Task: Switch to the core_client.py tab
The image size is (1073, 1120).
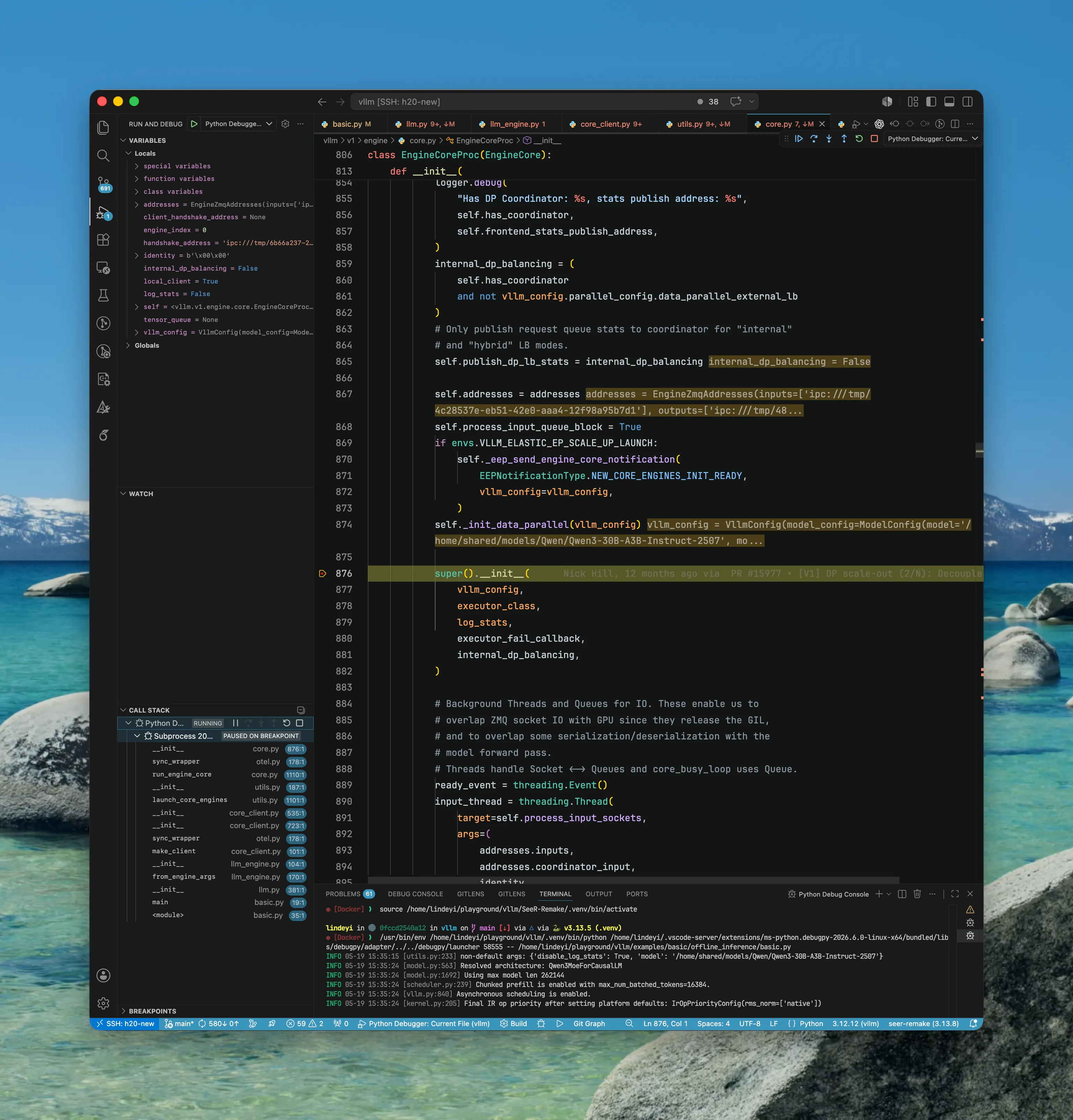Action: coord(611,124)
